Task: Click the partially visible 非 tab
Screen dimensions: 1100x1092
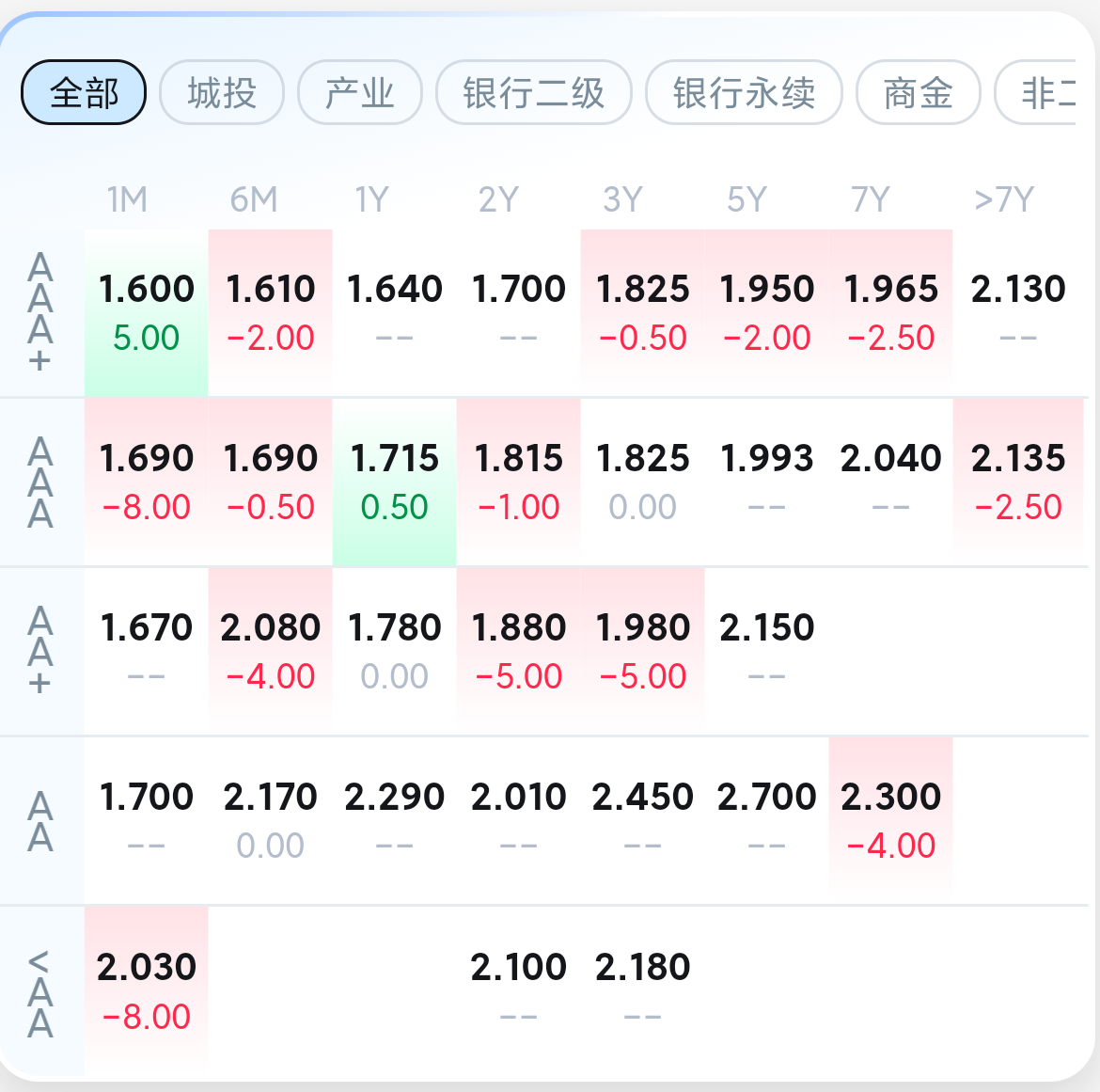Action: (x=1035, y=92)
